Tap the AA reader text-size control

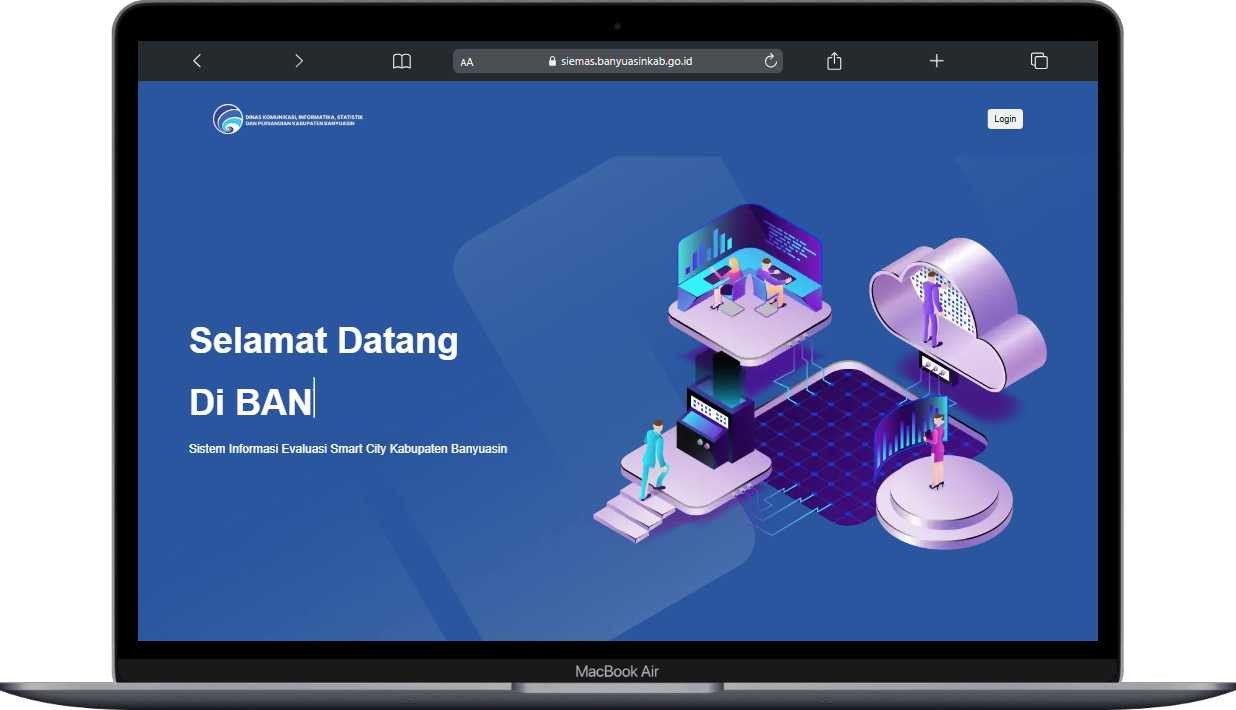(x=467, y=62)
